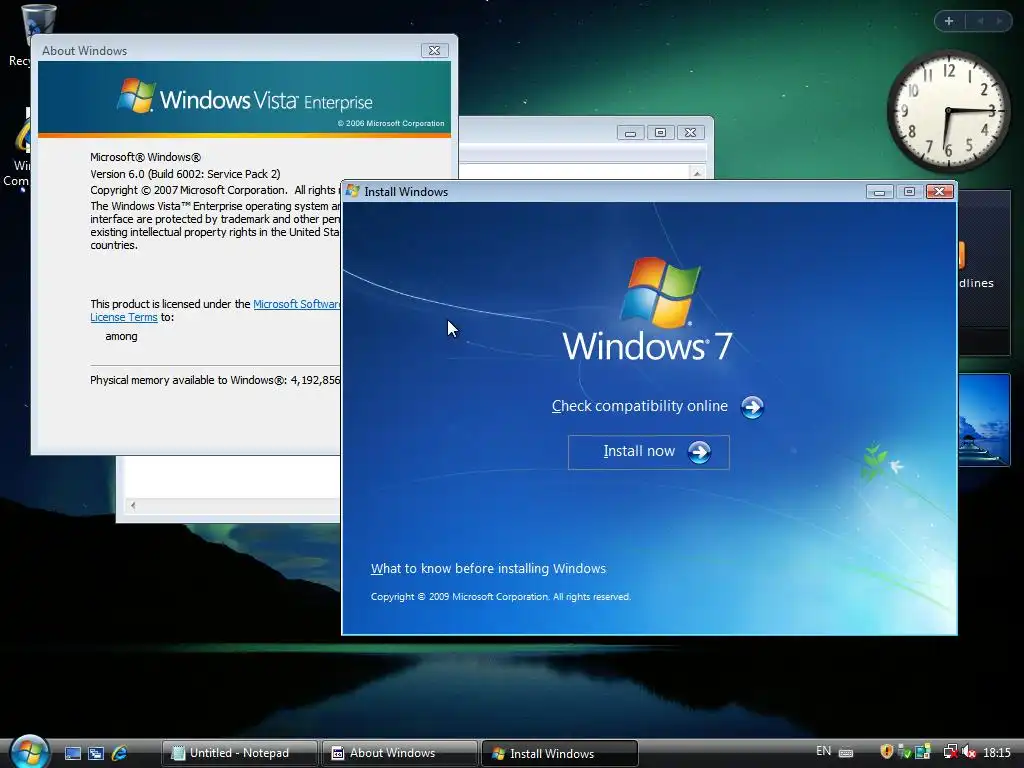Viewport: 1024px width, 768px height.
Task: Switch to About Windows taskbar button
Action: [400, 753]
